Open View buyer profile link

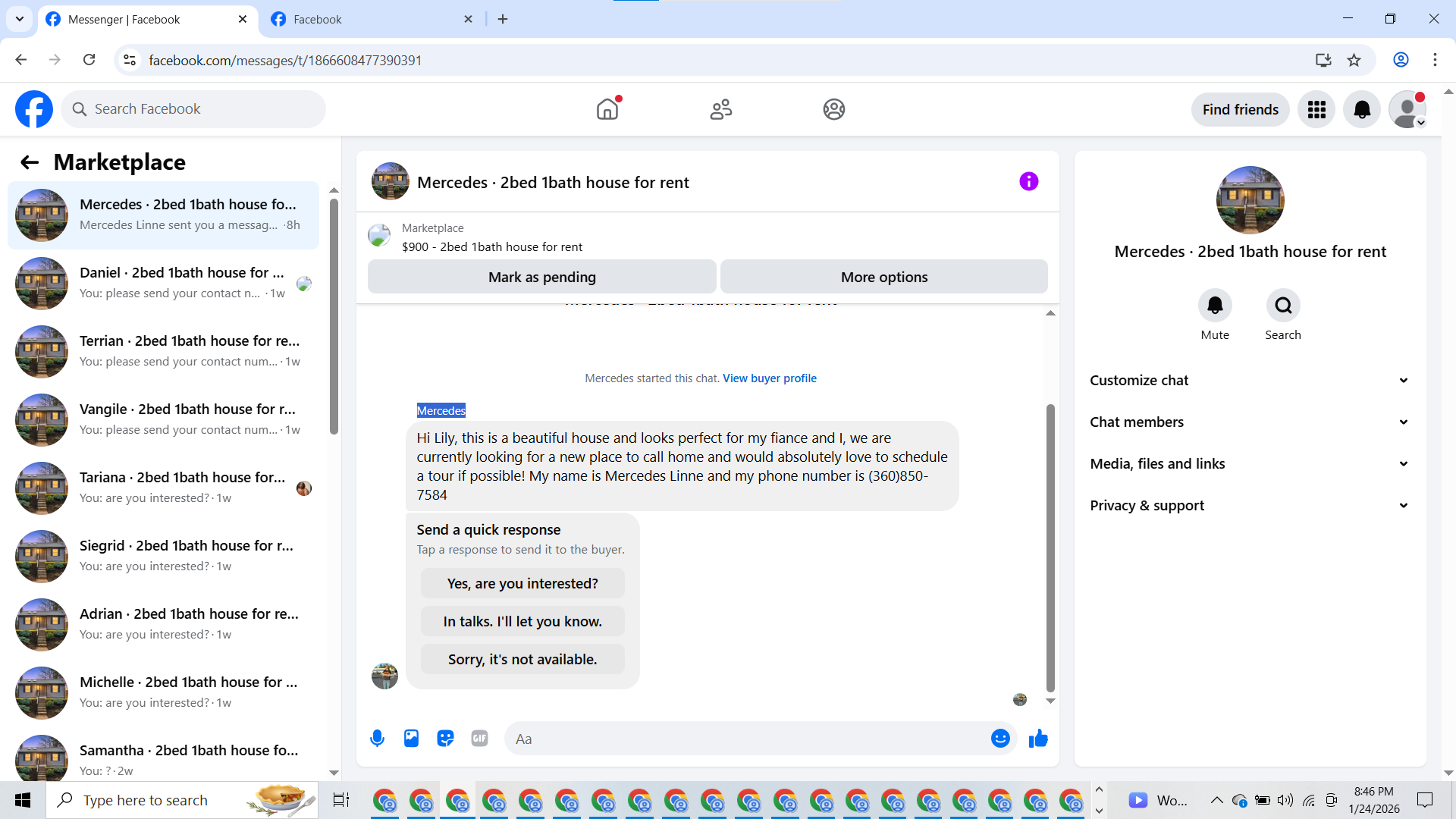coord(769,378)
